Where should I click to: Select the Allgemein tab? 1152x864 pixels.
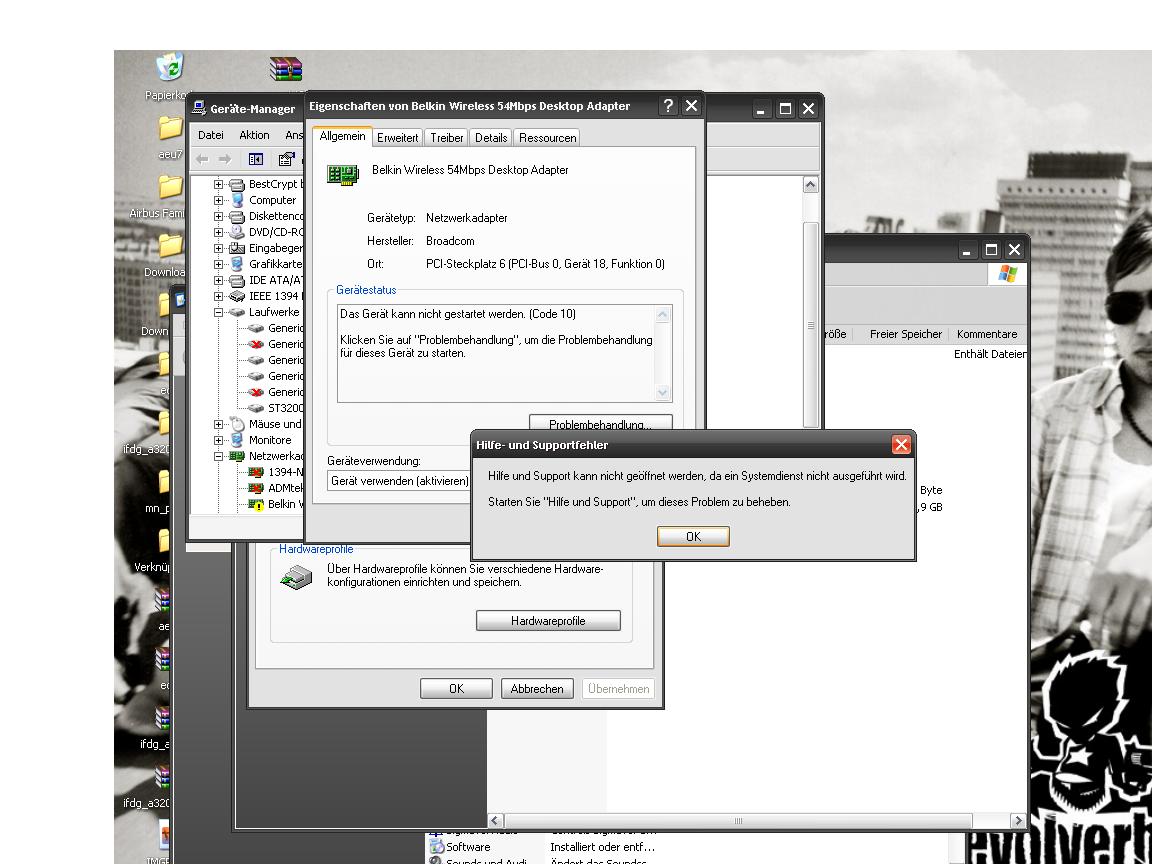(342, 136)
